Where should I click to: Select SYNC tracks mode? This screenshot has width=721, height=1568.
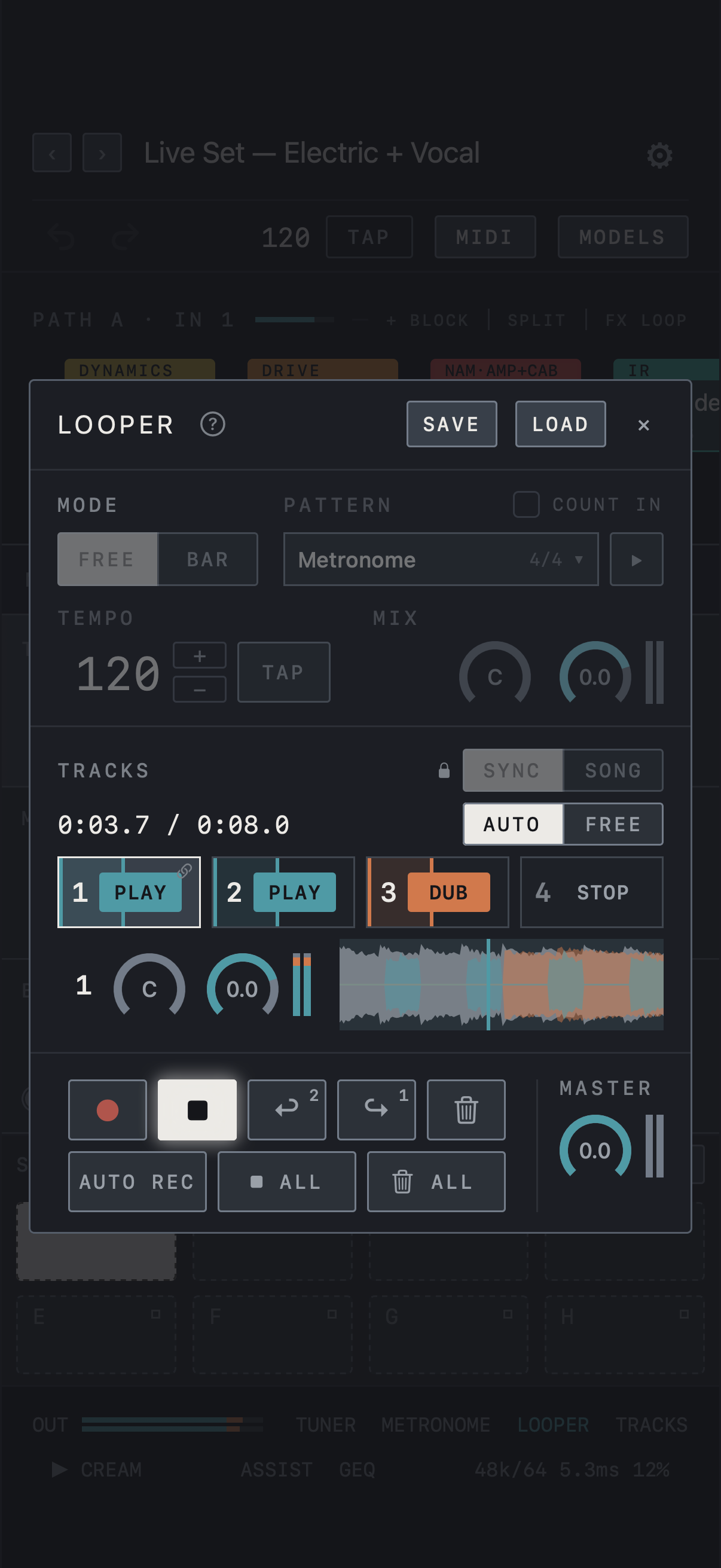513,771
